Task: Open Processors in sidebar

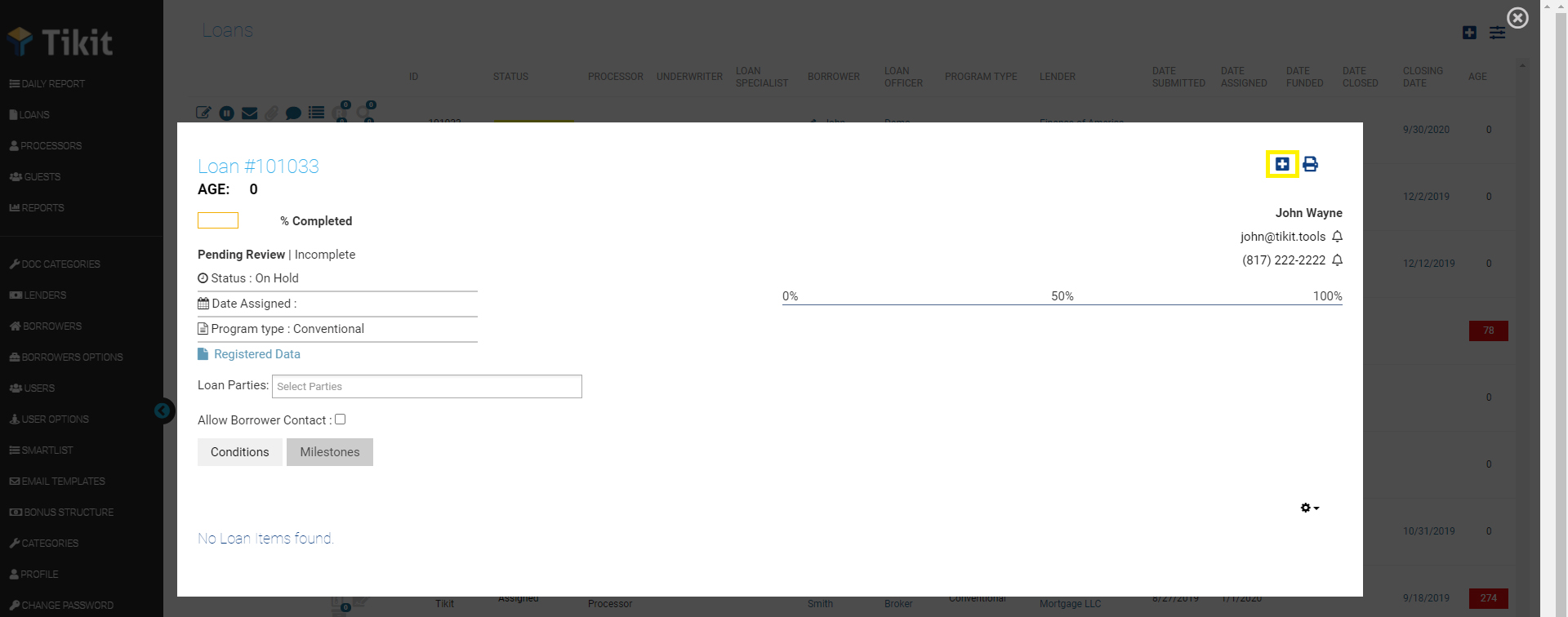Action: [46, 146]
